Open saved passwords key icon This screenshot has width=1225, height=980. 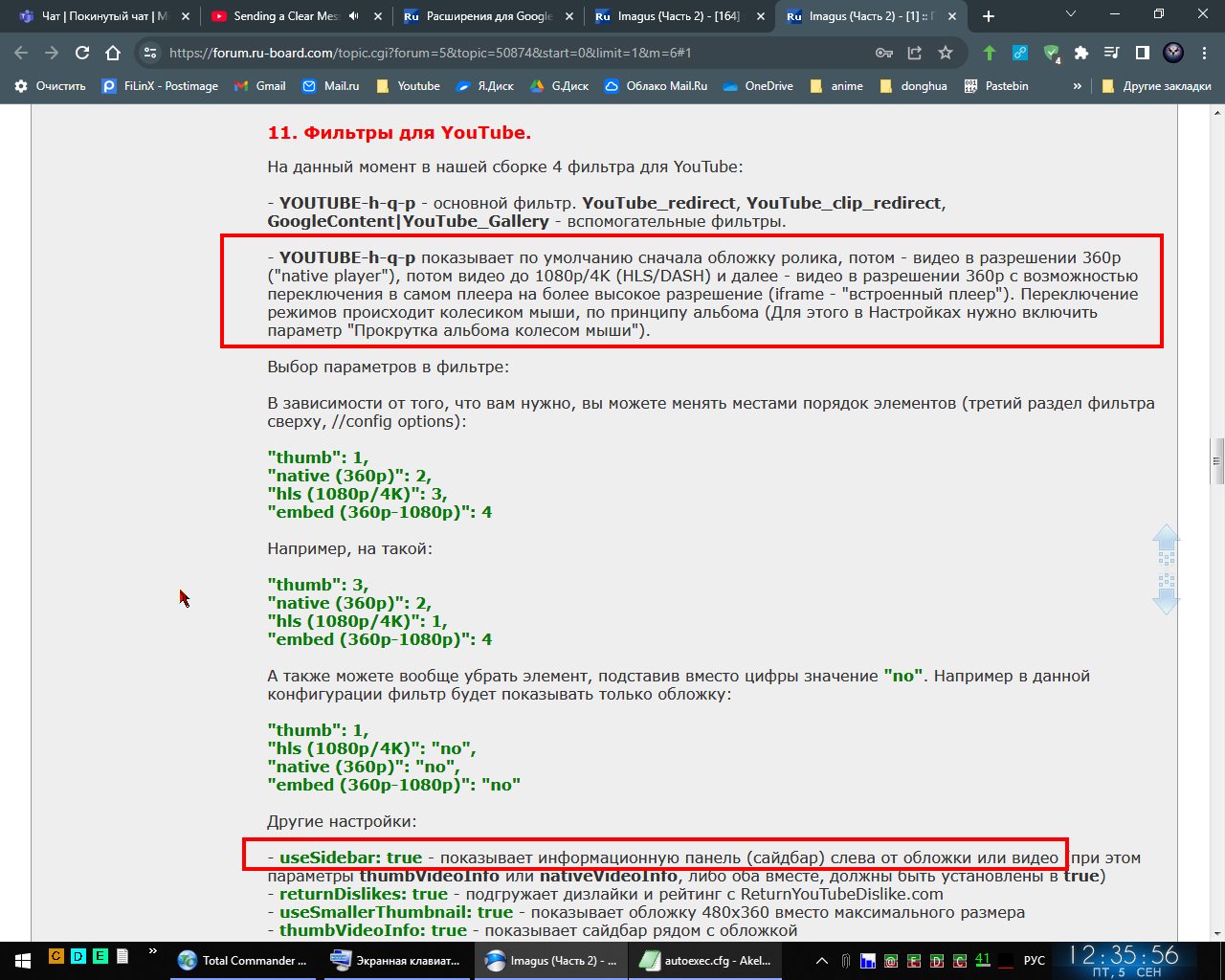click(884, 53)
